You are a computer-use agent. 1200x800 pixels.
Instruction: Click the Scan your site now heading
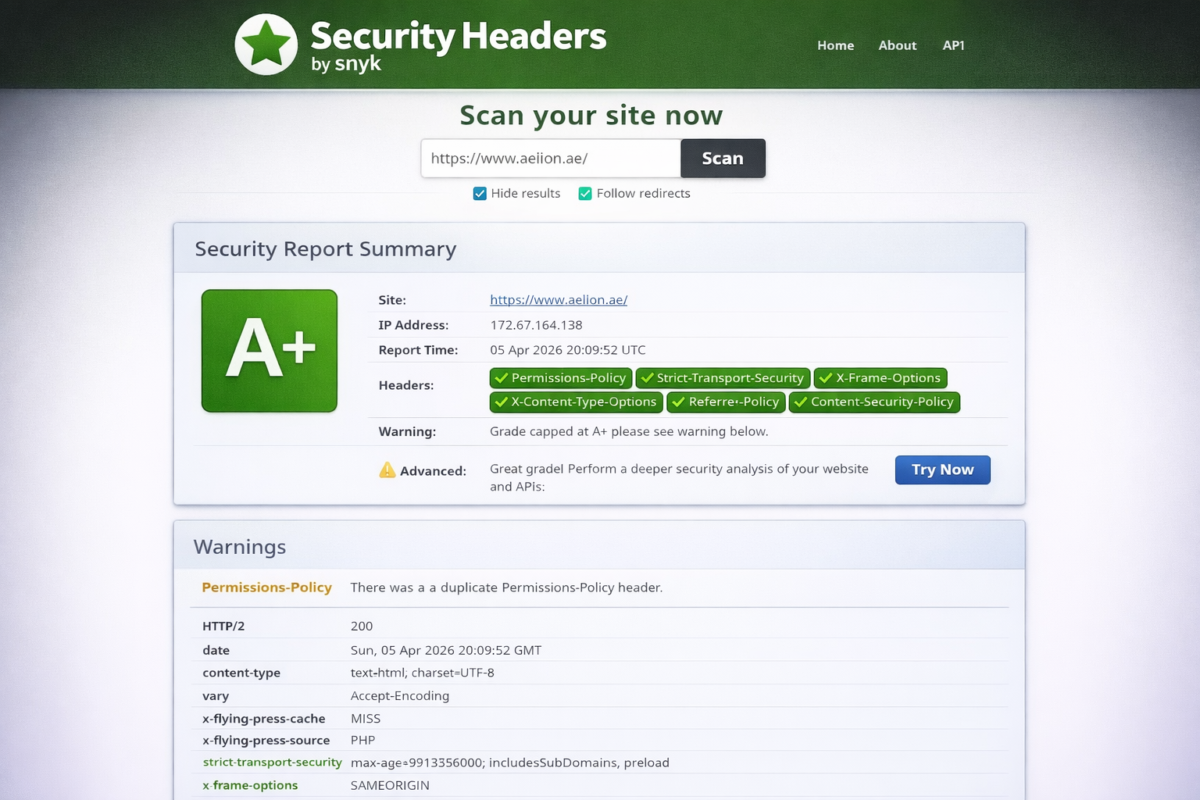pyautogui.click(x=591, y=115)
